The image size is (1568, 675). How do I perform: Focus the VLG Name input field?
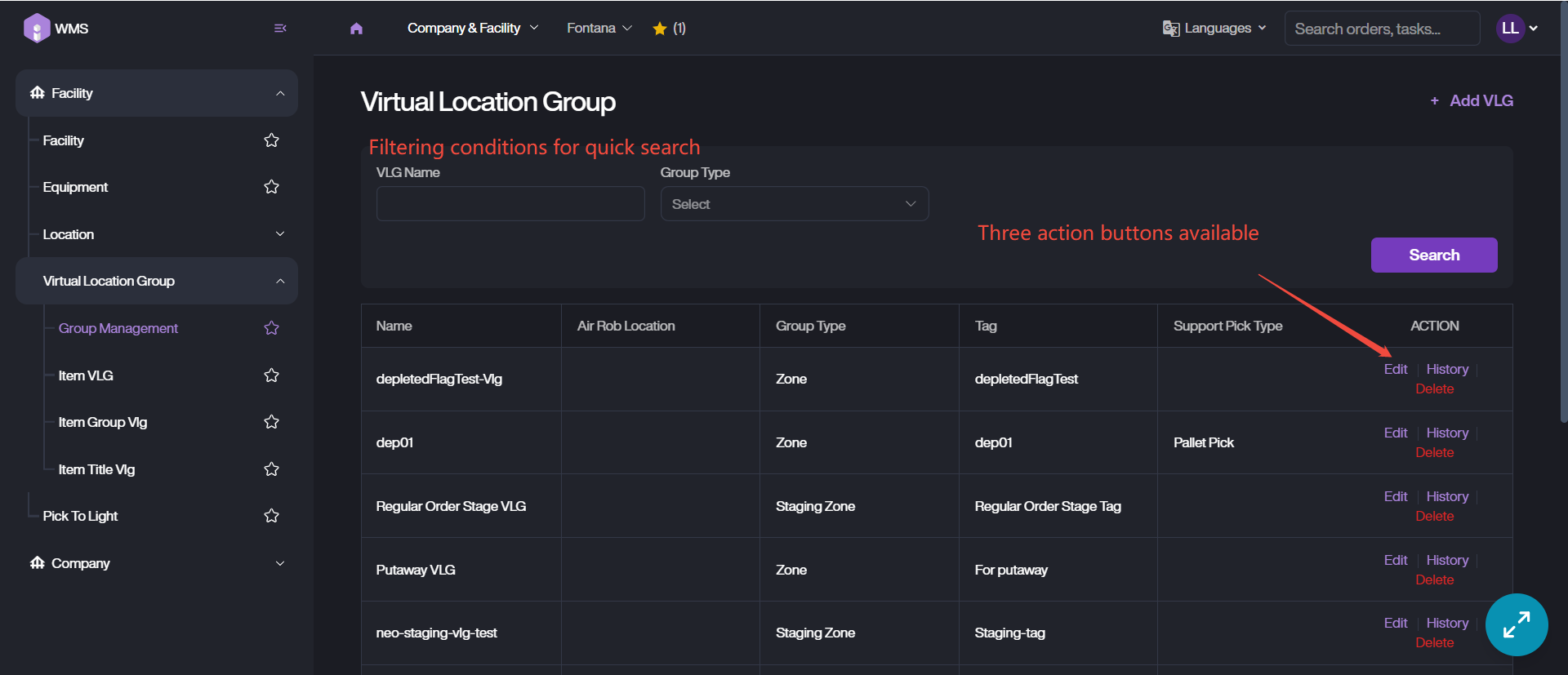[x=510, y=204]
